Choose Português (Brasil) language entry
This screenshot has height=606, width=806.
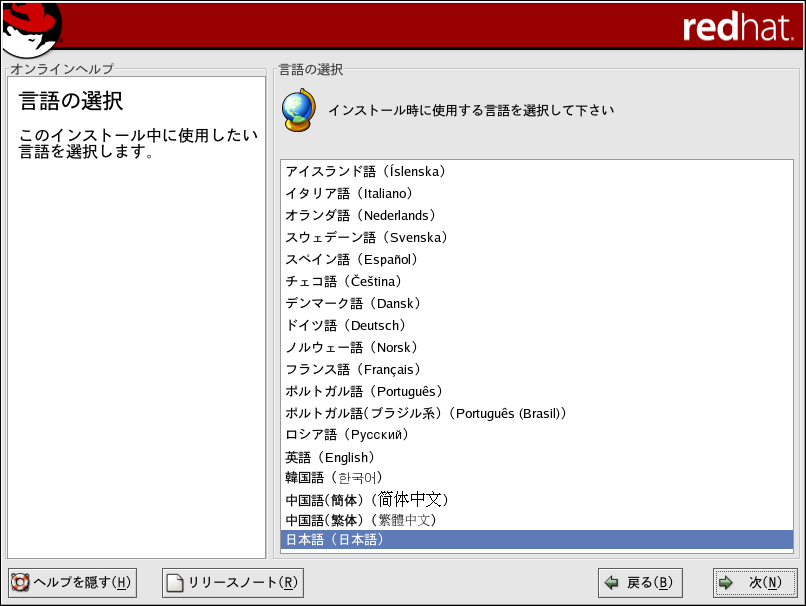(428, 413)
